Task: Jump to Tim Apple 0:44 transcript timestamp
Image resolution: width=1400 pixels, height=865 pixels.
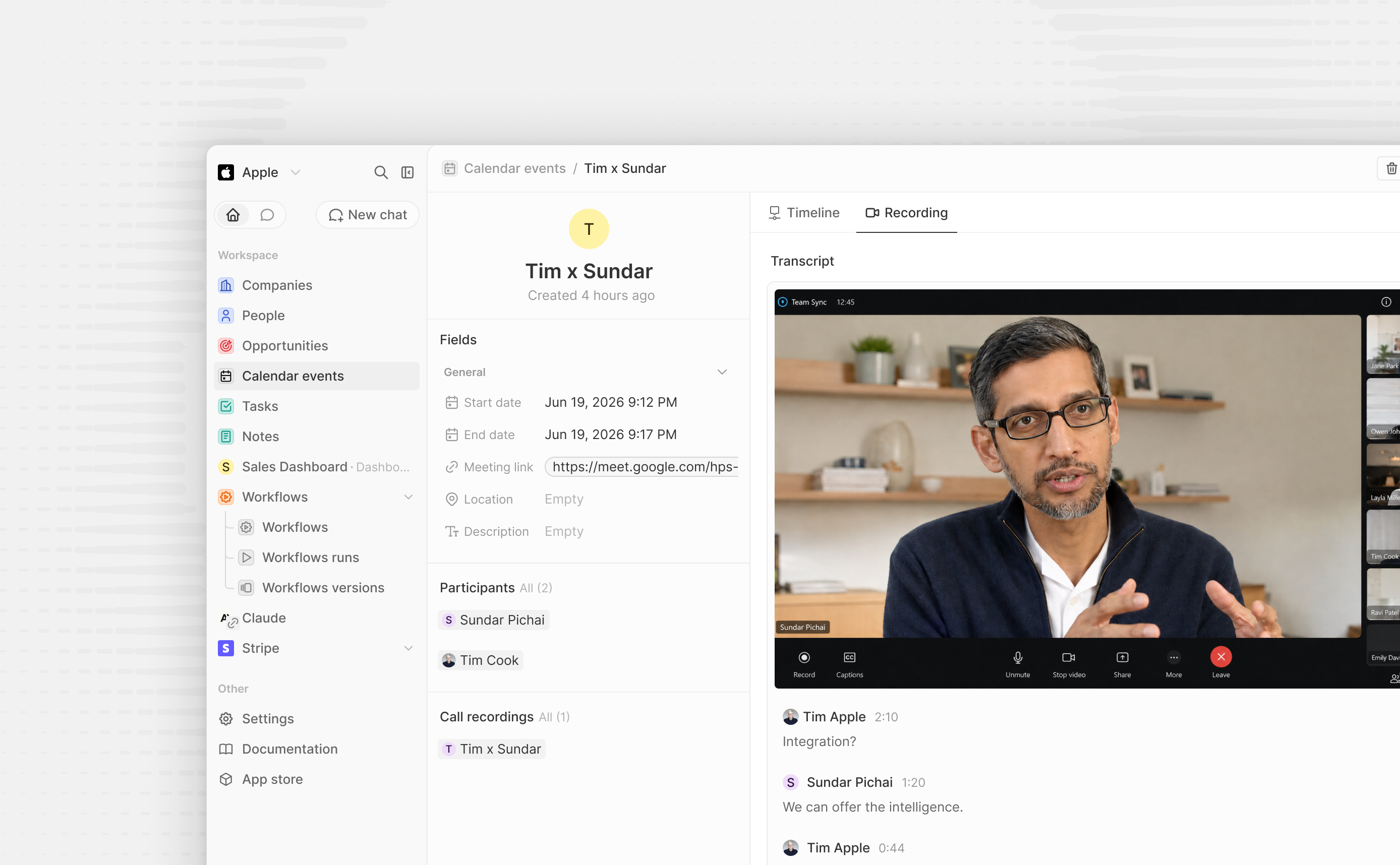Action: 891,848
